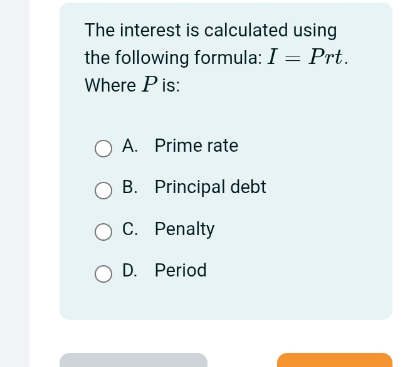Click the italic P in 'Where P is'
Image resolution: width=403 pixels, height=367 pixels.
click(x=149, y=85)
